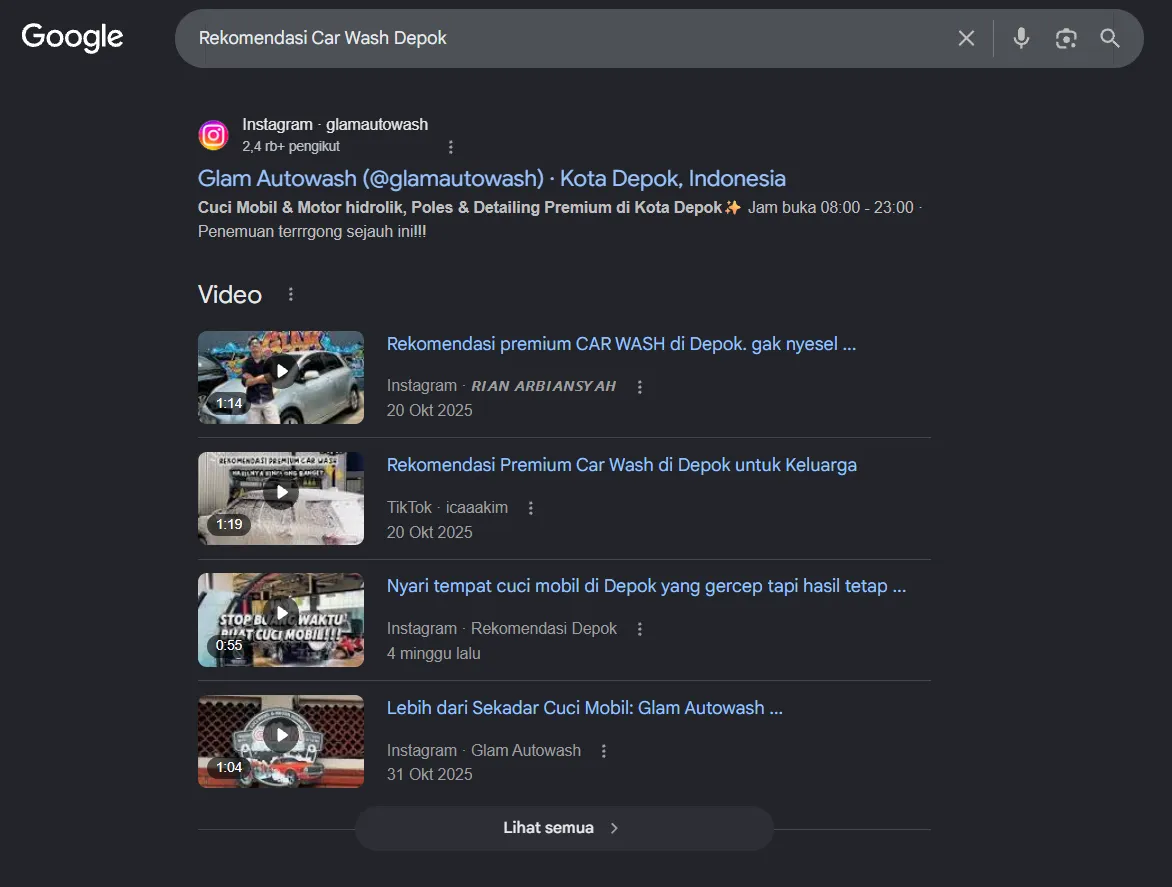Open Glam Autowash (@glamautowash) Kota Depok link
The width and height of the screenshot is (1172, 887).
[492, 179]
